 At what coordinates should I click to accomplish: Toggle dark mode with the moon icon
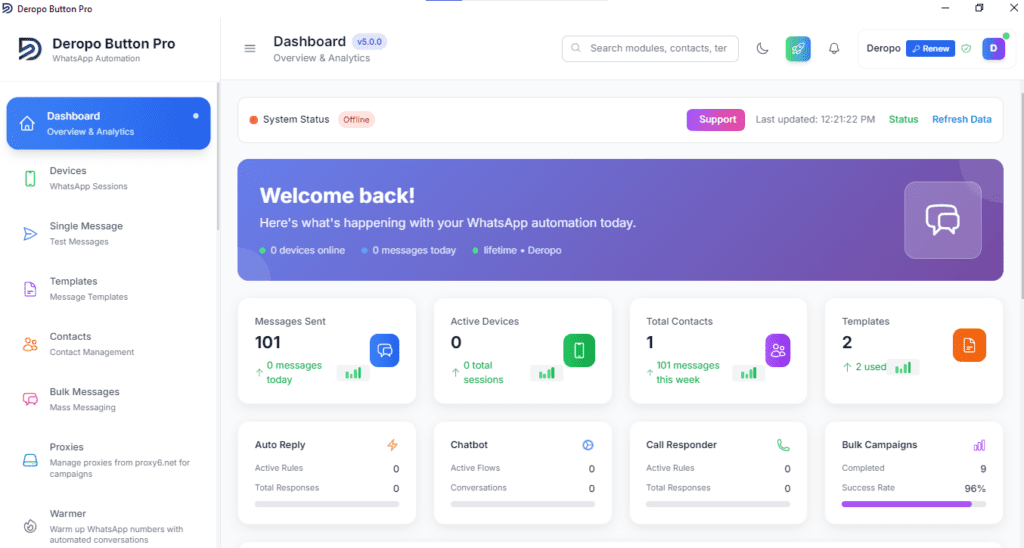pyautogui.click(x=762, y=48)
